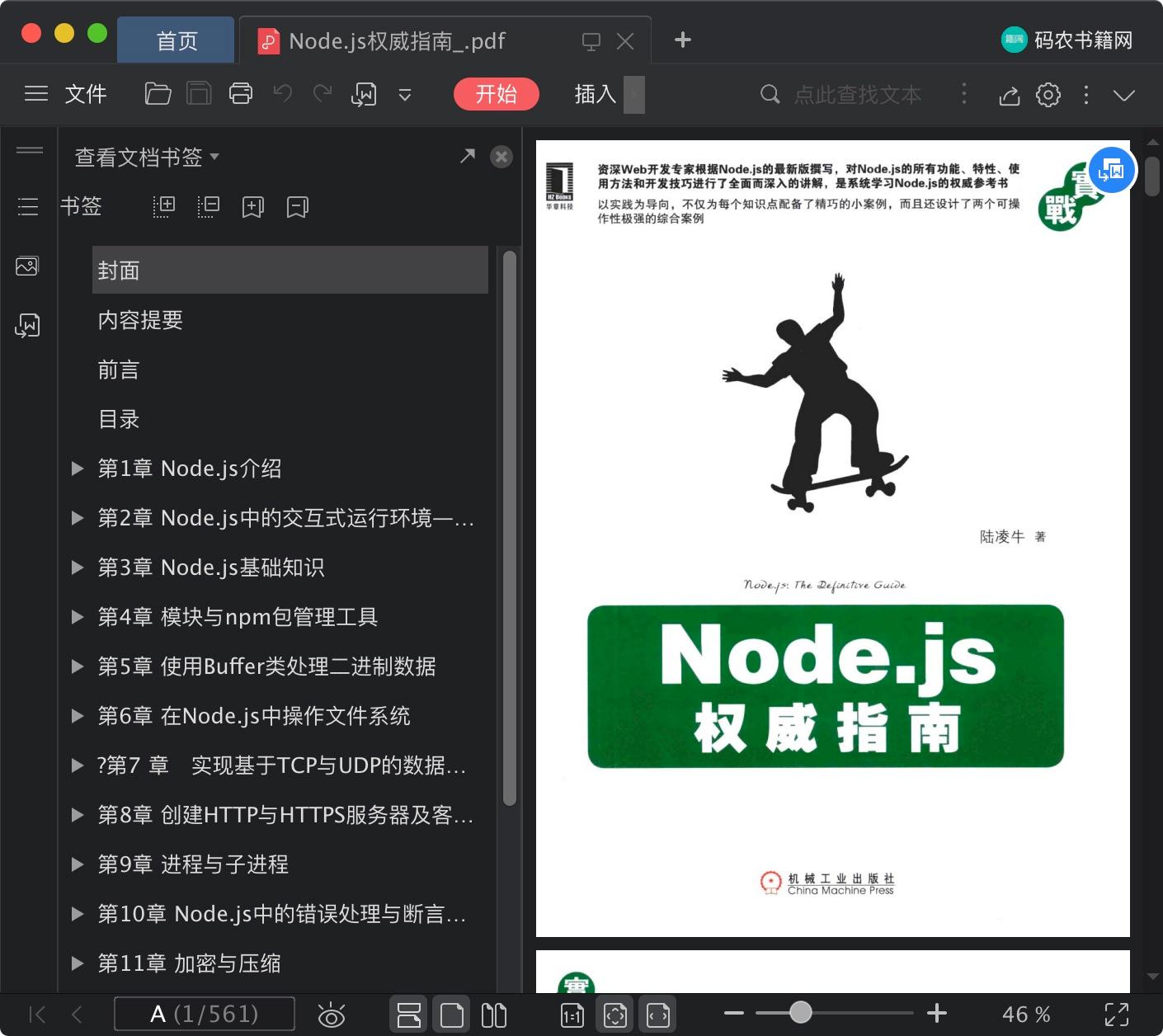Viewport: 1163px width, 1036px height.
Task: Click the bookmark list vertical scrollbar
Action: [510, 528]
